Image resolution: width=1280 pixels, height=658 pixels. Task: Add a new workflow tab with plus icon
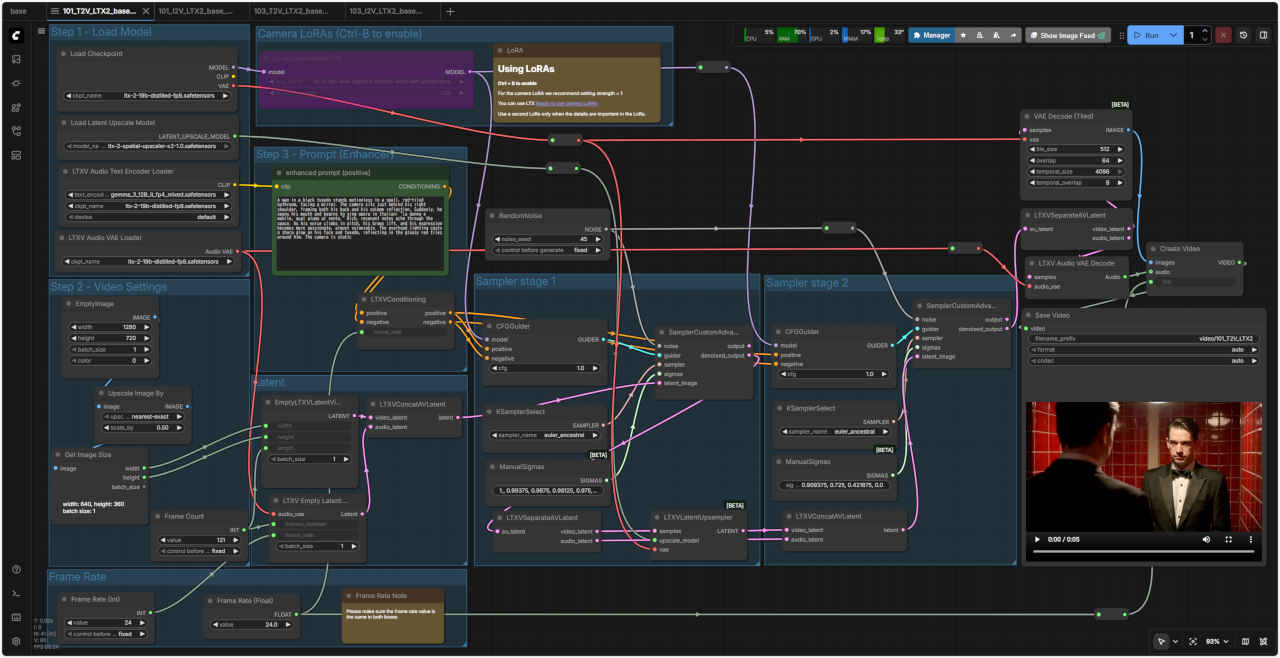[450, 11]
